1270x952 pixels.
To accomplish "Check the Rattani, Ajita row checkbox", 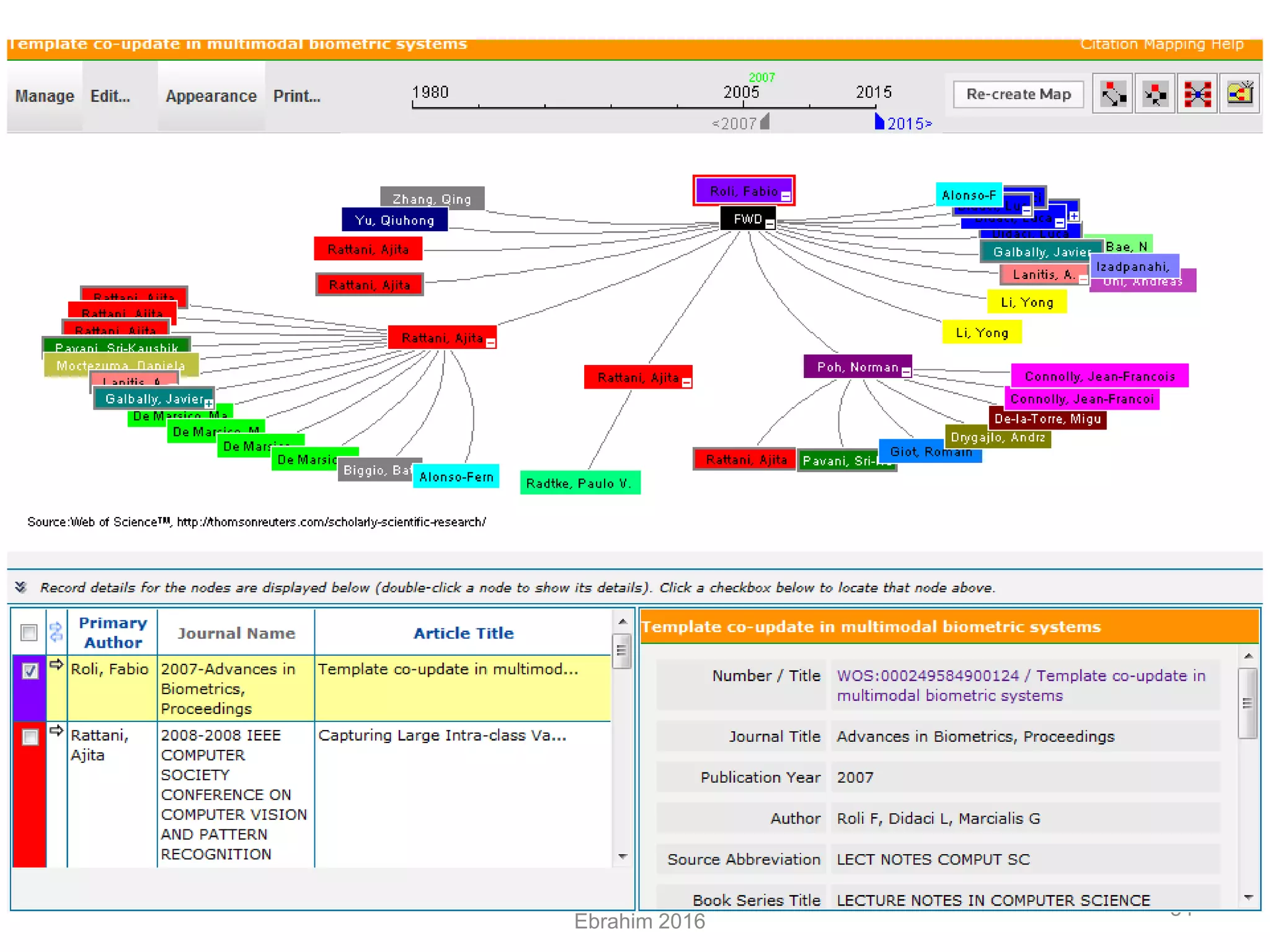I will pyautogui.click(x=30, y=737).
